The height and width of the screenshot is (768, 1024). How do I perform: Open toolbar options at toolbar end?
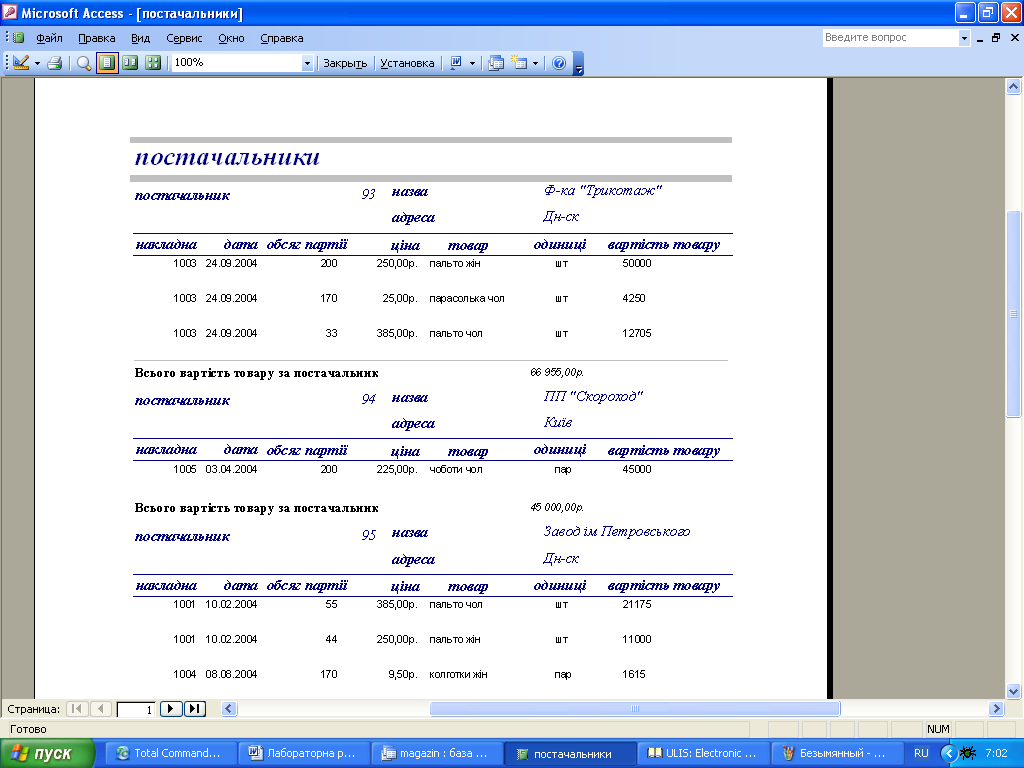tap(579, 63)
